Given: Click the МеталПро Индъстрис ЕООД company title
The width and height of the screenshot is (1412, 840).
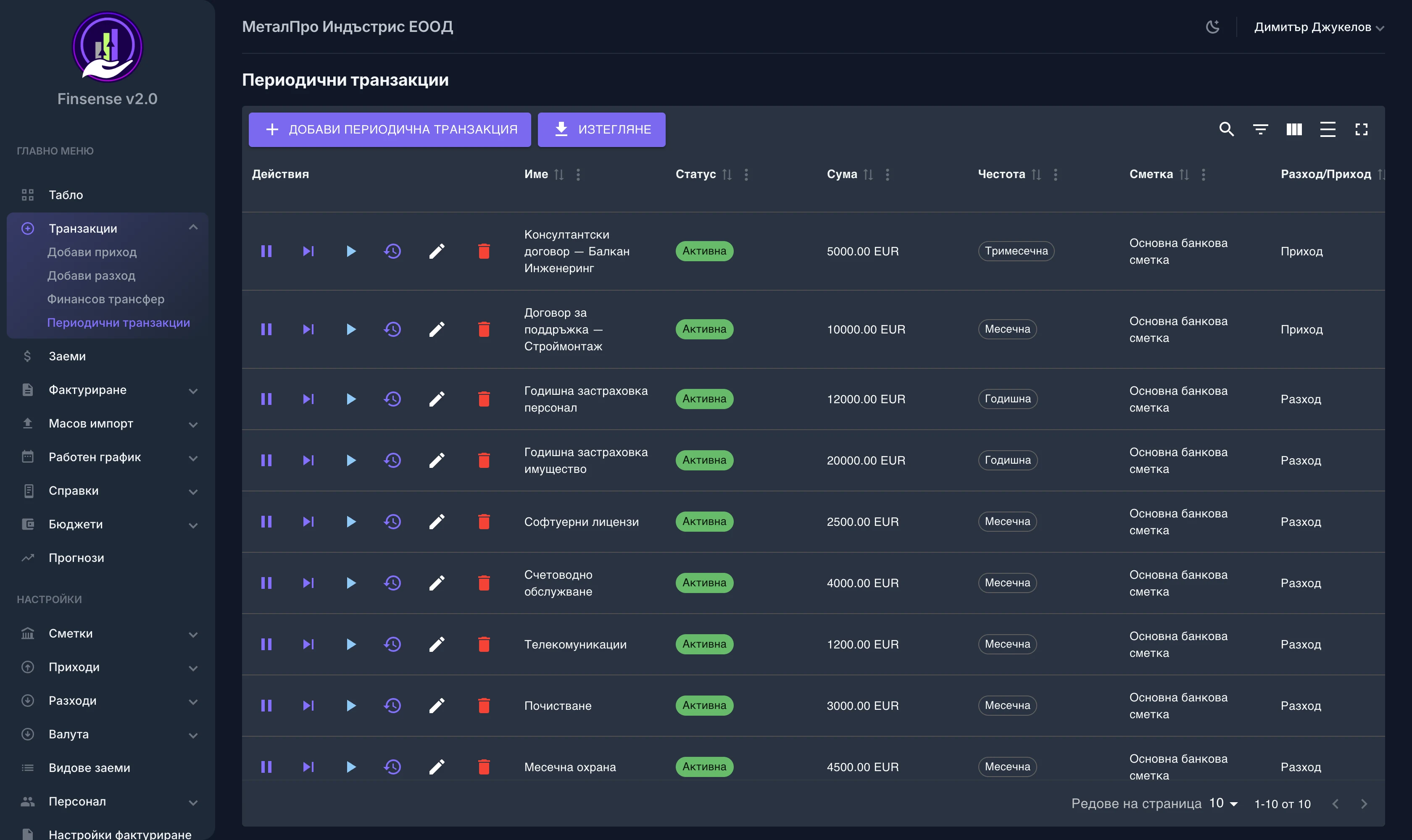Looking at the screenshot, I should point(347,26).
